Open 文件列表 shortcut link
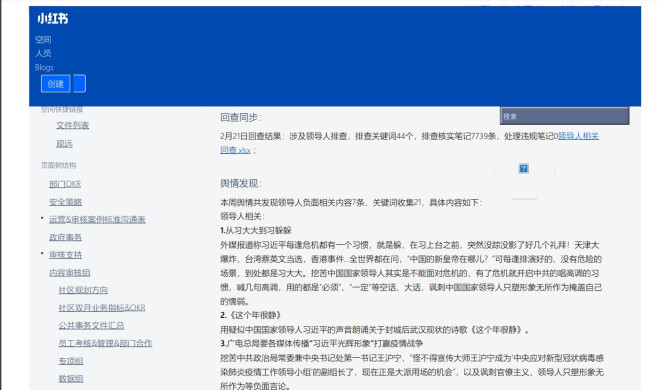 point(72,125)
